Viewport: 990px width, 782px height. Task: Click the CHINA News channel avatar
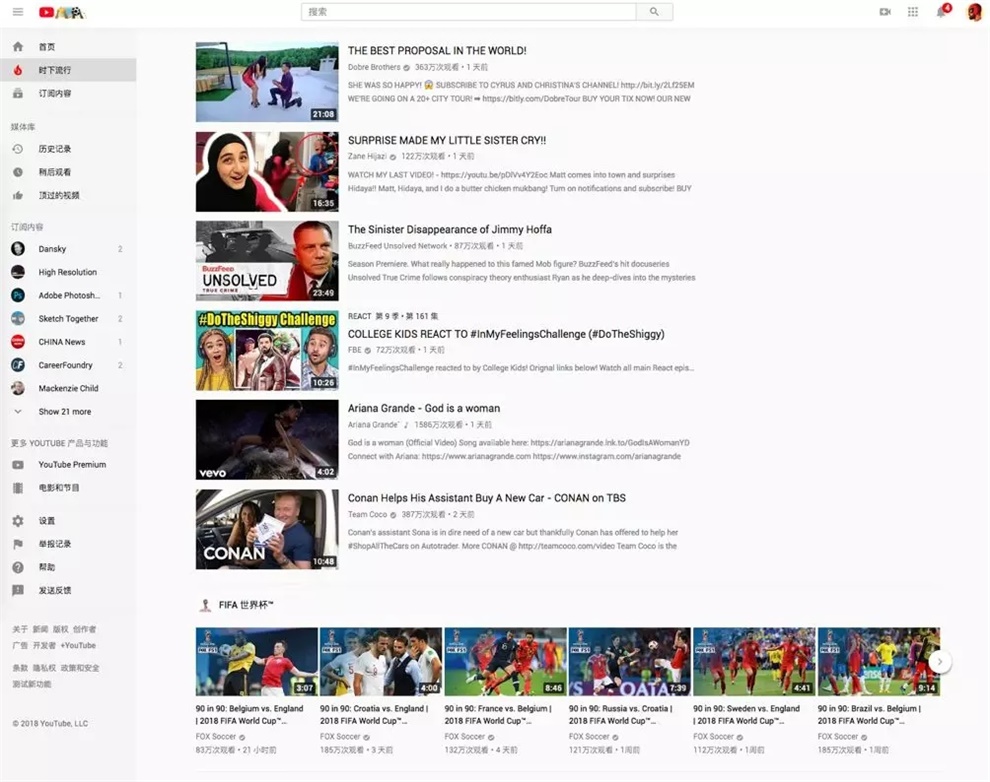click(x=18, y=342)
